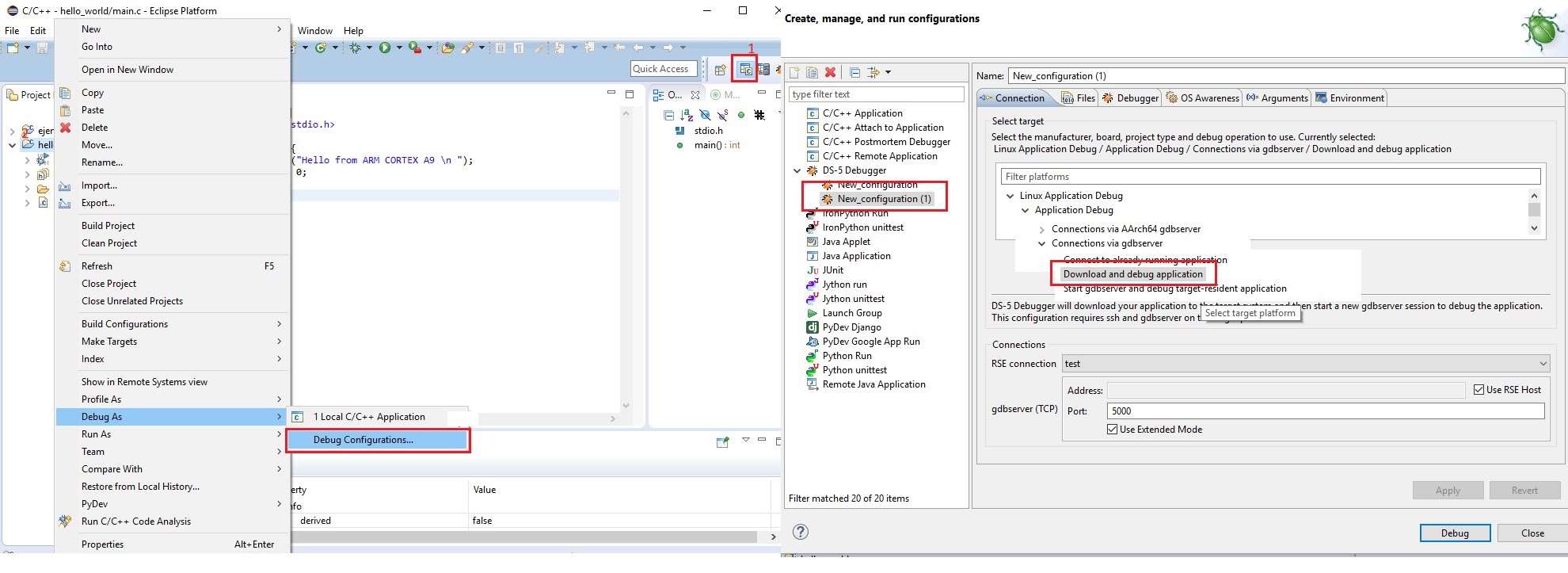The height and width of the screenshot is (573, 1568).
Task: Click the filter launch configurations icon
Action: tap(873, 72)
